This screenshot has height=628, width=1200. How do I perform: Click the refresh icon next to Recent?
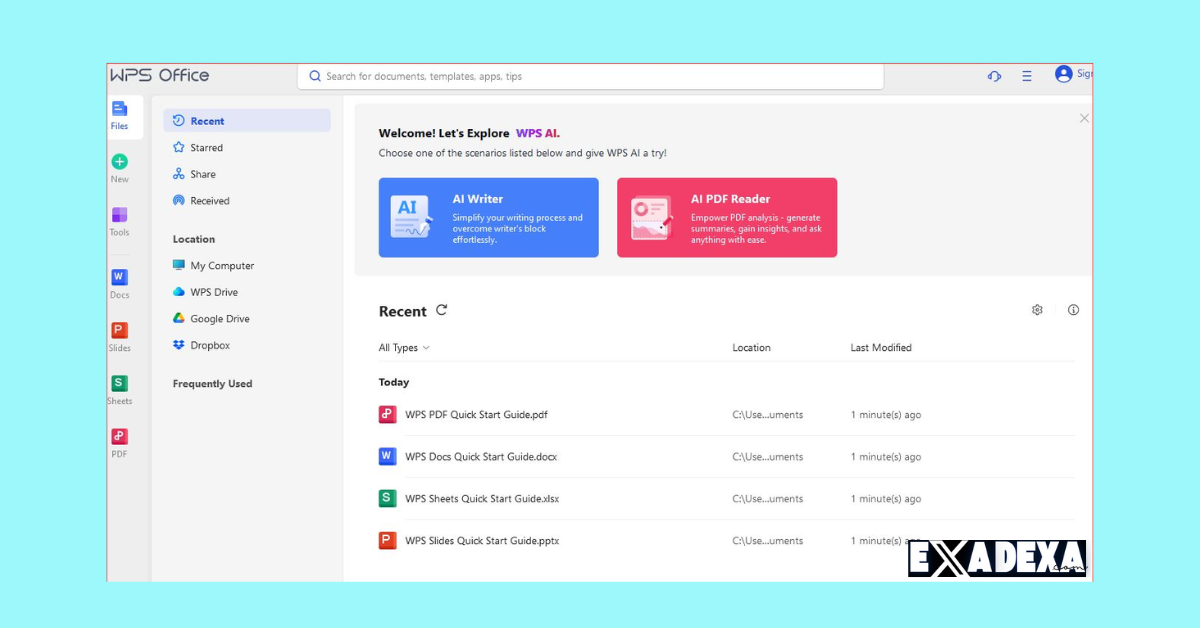tap(441, 310)
